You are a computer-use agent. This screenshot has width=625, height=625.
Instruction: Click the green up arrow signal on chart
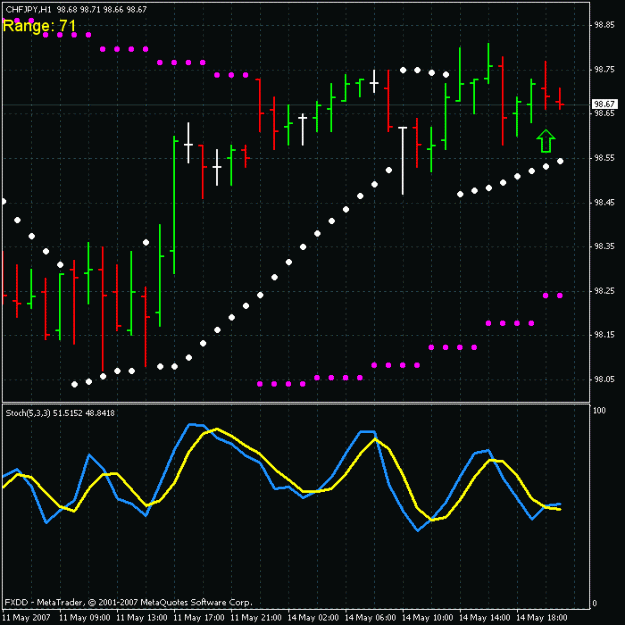(x=546, y=141)
